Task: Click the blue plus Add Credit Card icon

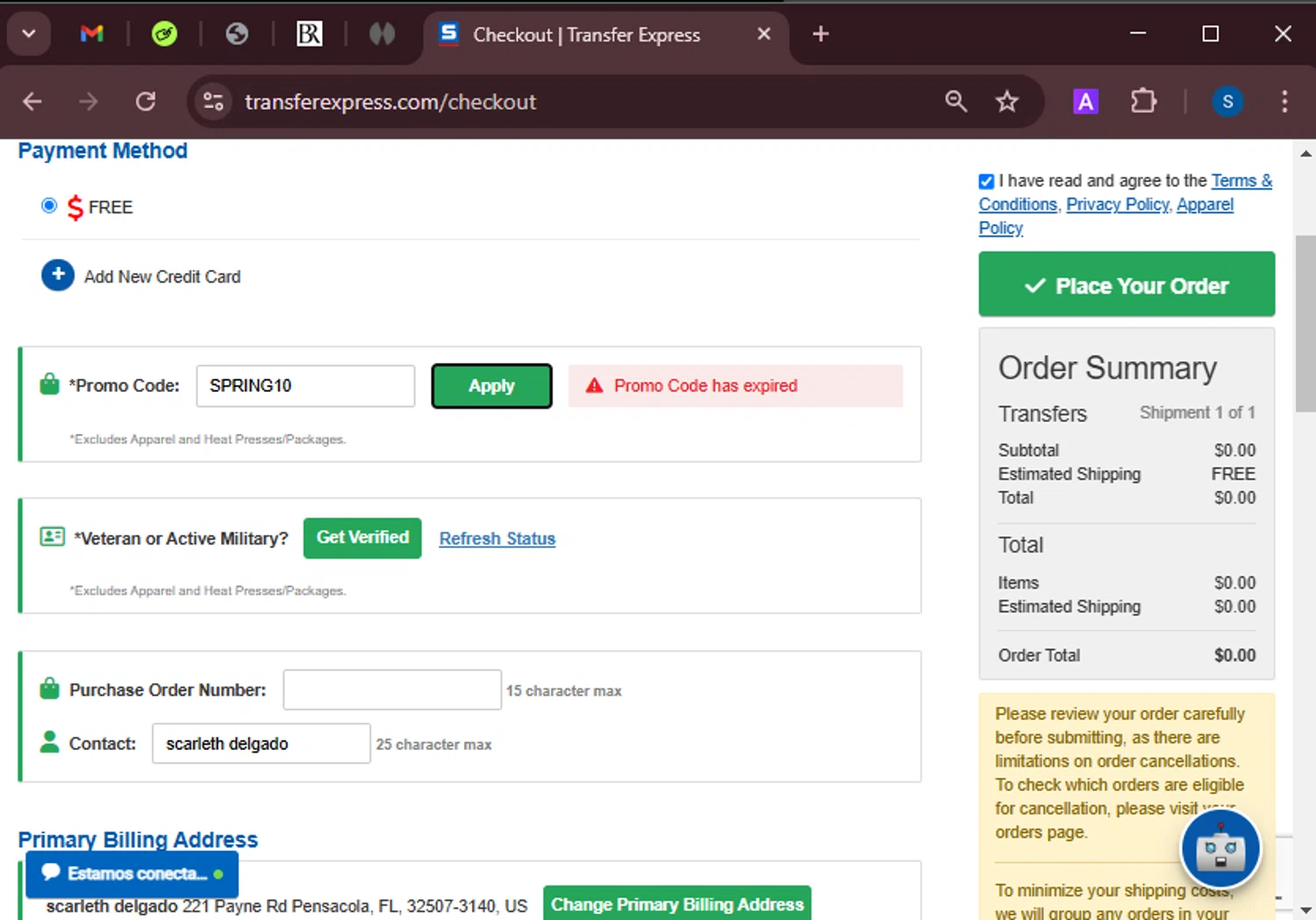Action: [x=58, y=275]
